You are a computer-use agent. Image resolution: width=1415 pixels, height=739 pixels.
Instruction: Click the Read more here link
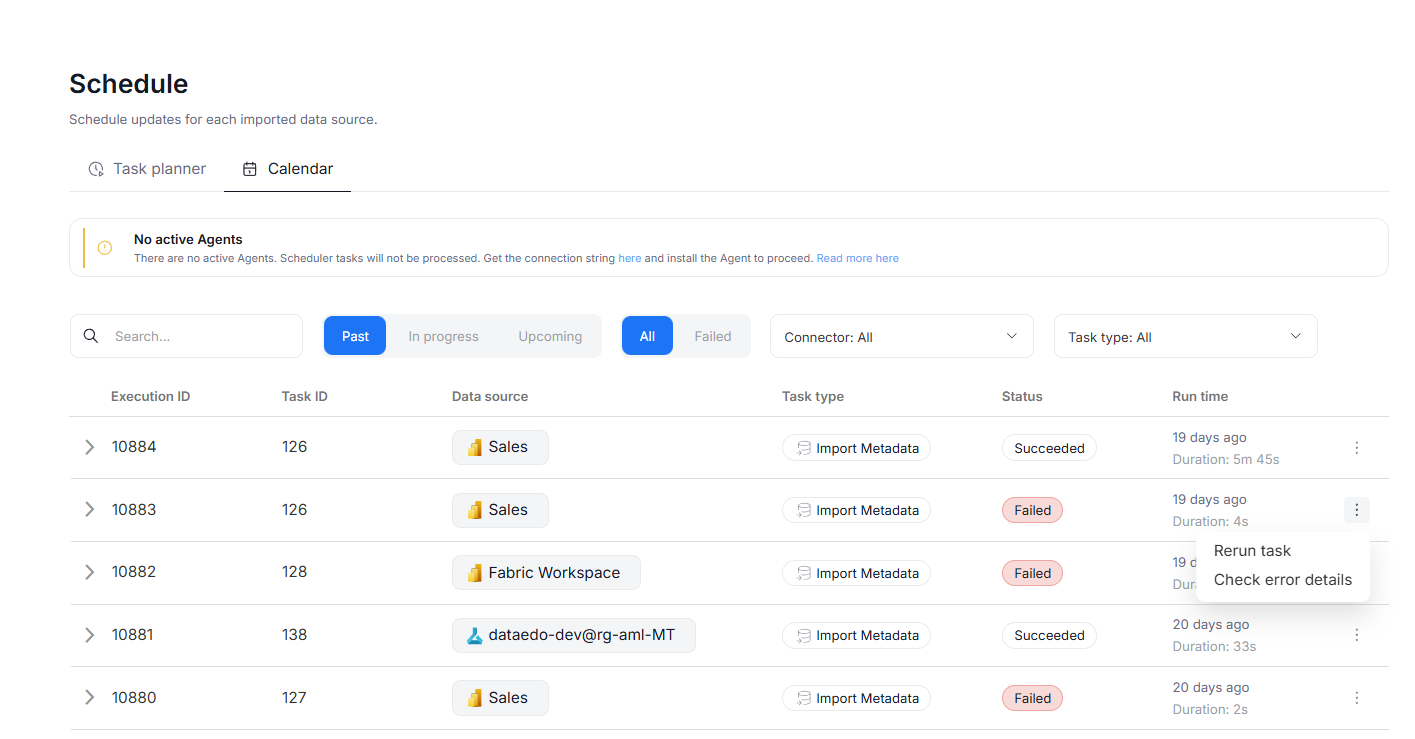click(857, 258)
